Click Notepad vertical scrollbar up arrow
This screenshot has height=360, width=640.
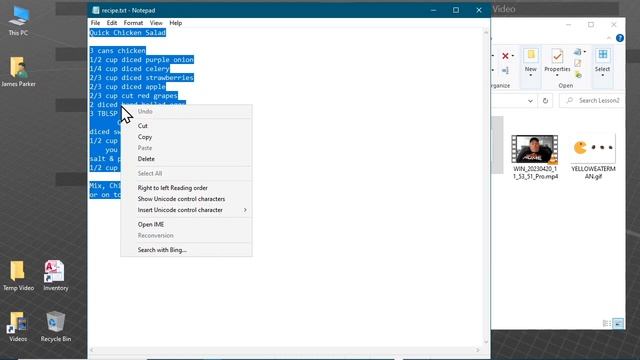coord(486,32)
